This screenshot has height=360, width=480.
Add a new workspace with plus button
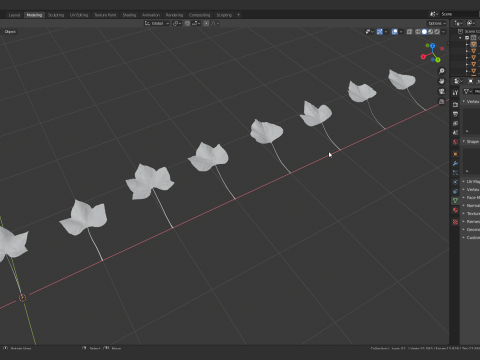[x=238, y=15]
